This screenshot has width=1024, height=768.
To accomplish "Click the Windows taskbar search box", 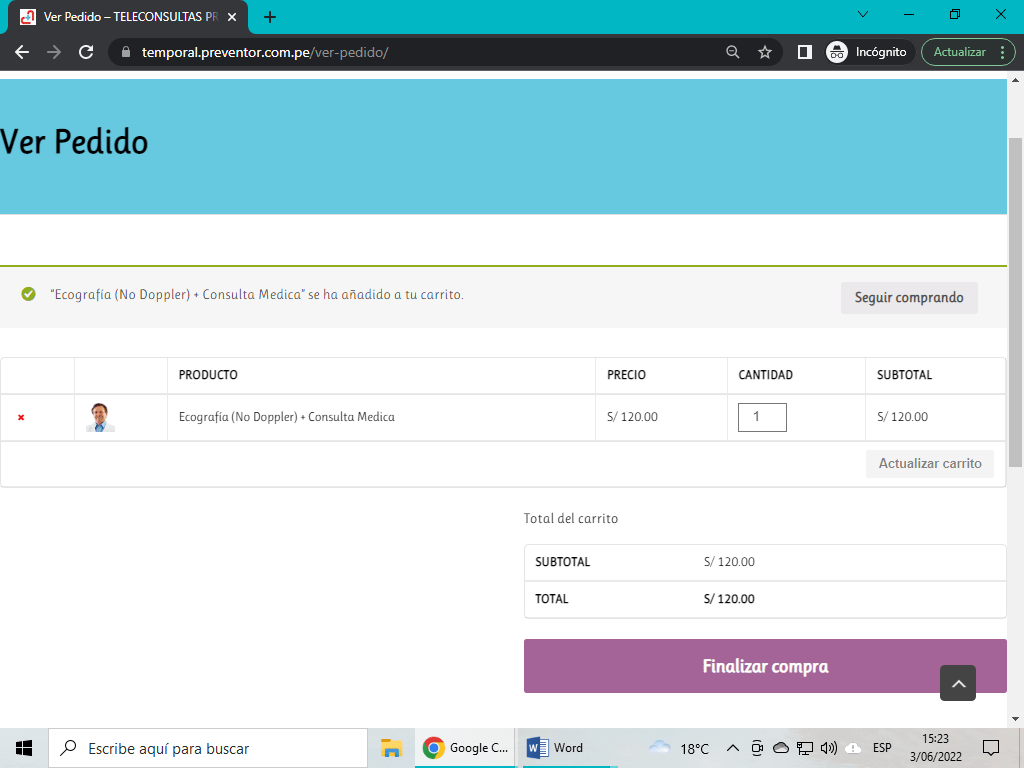I will coord(208,748).
